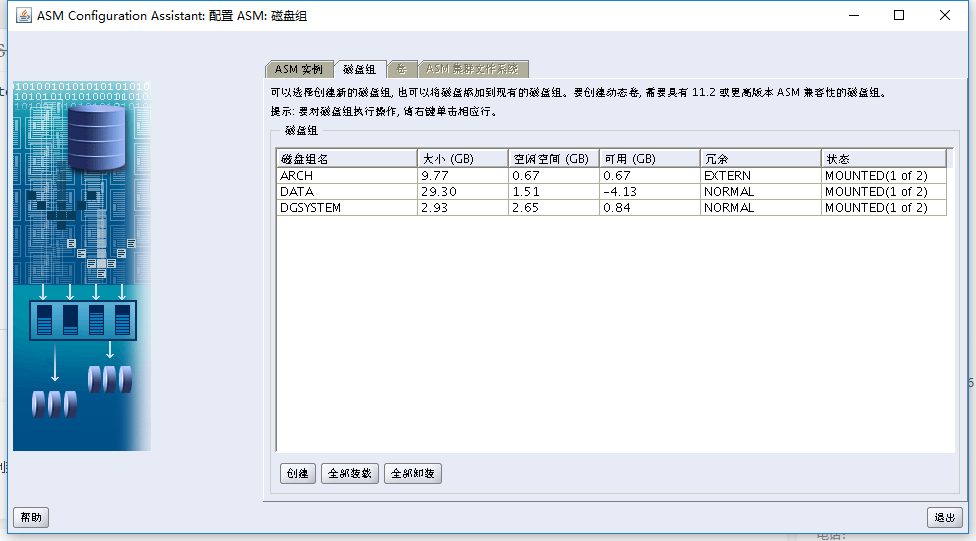
Task: Open the ASM 集群文件系统 tab
Action: (x=472, y=69)
